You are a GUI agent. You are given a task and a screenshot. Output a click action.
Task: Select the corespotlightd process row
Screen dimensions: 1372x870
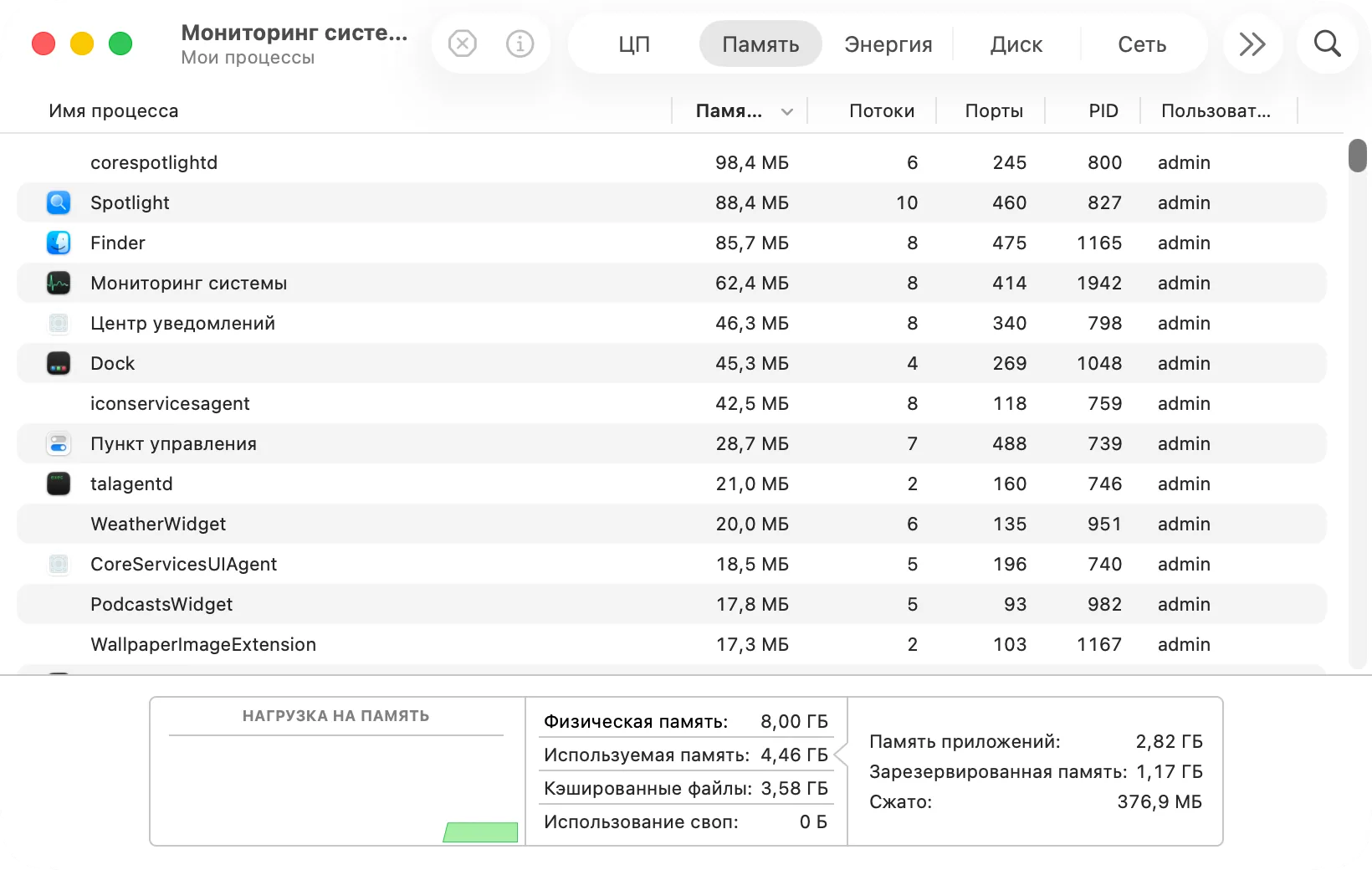672,162
